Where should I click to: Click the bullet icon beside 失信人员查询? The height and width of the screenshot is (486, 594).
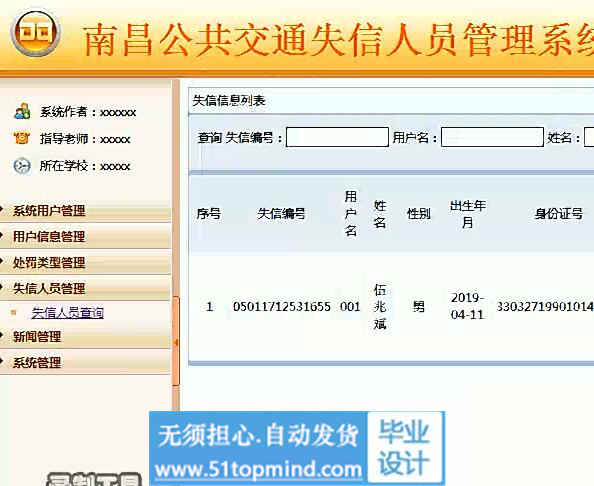pos(14,313)
